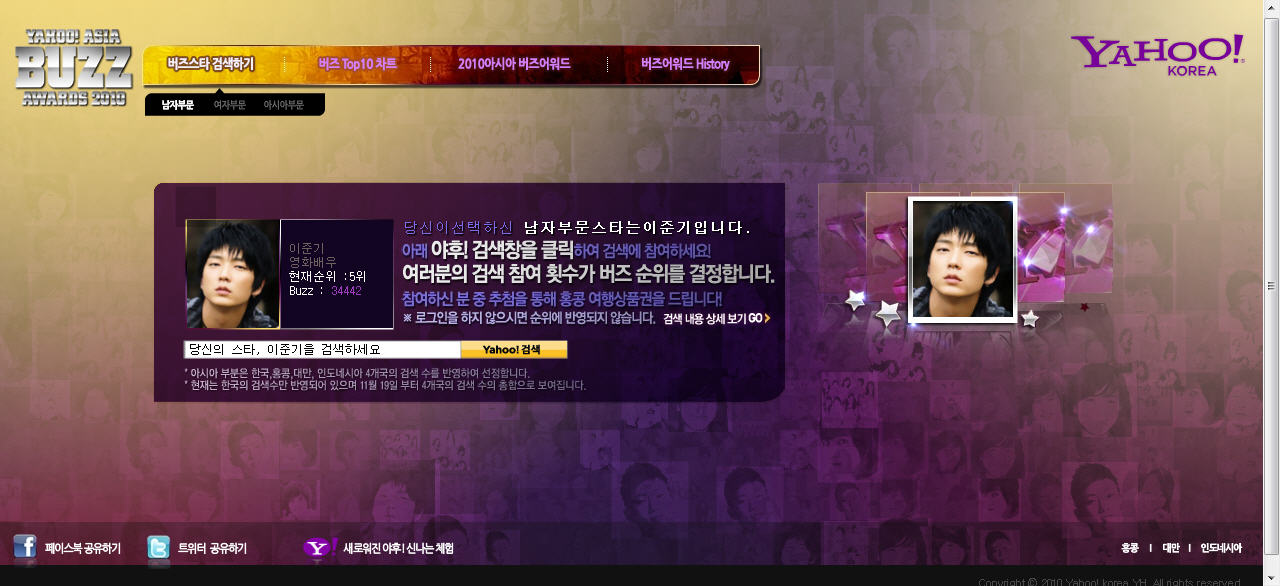The image size is (1280, 586).
Task: Click the vertical scrollbar down arrow
Action: click(1272, 577)
